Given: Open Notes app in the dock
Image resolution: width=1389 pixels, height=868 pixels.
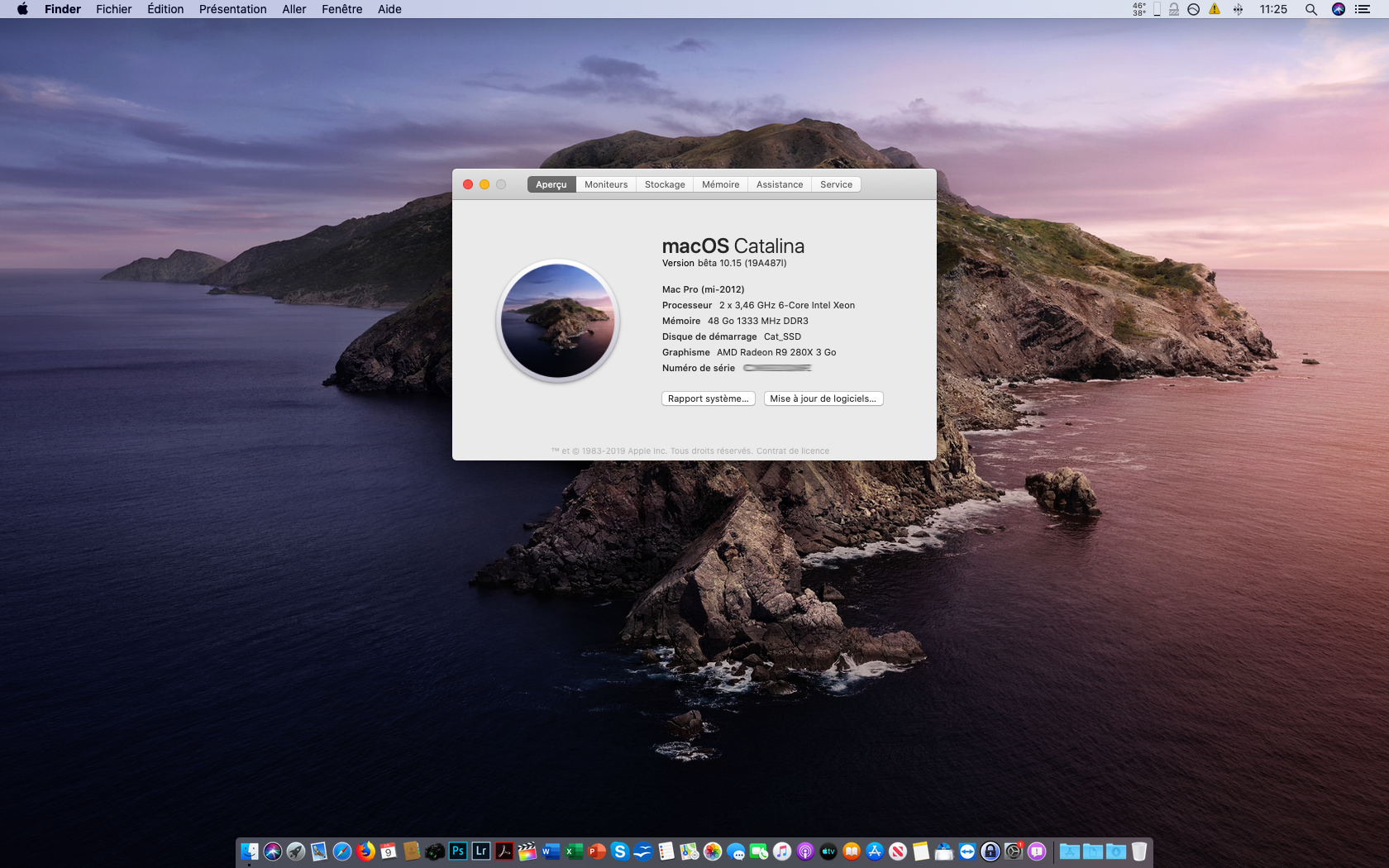Looking at the screenshot, I should pos(921,851).
